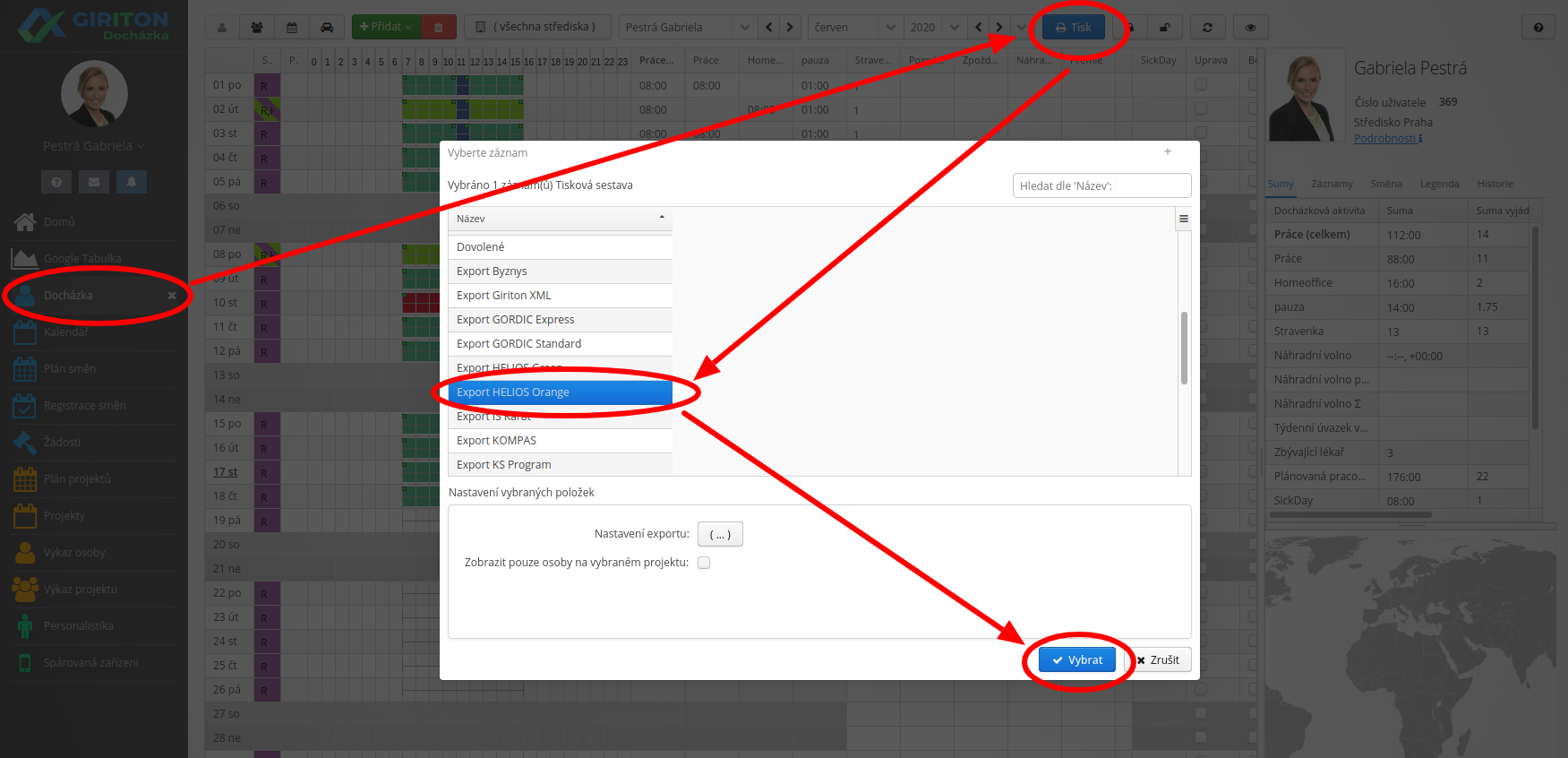Viewport: 1568px width, 758px height.
Task: Cancel with the Zrušit button
Action: click(1160, 660)
